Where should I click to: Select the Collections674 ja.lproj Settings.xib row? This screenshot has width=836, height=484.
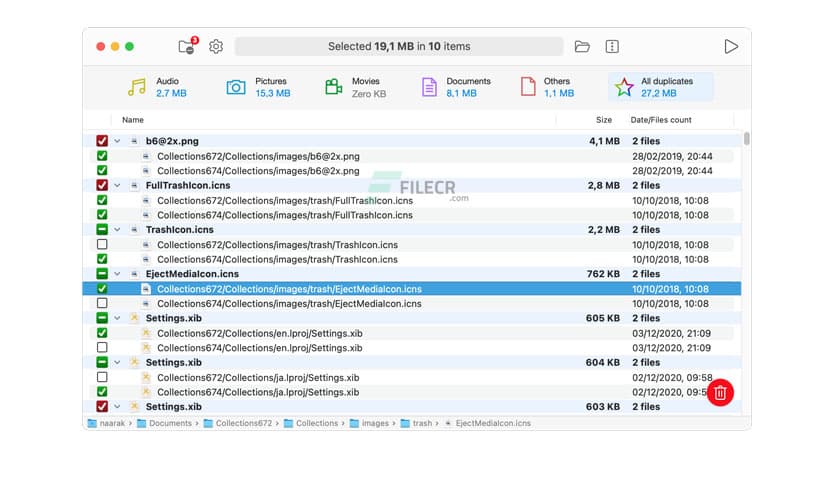[258, 392]
